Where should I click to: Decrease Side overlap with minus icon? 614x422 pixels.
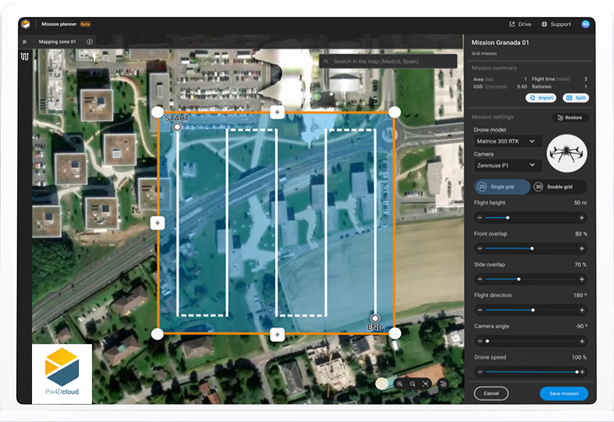click(x=480, y=280)
